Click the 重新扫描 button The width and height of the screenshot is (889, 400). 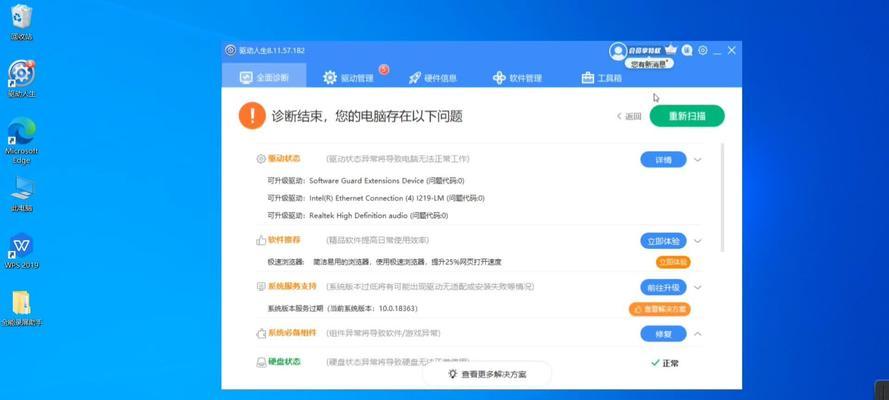tap(687, 116)
